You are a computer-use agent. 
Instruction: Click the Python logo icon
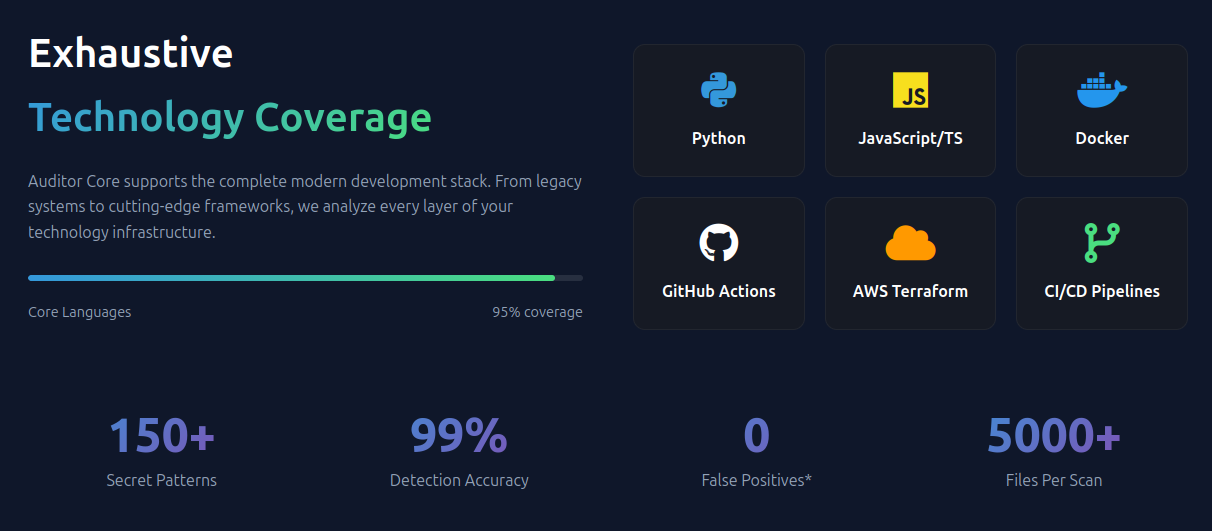[719, 90]
